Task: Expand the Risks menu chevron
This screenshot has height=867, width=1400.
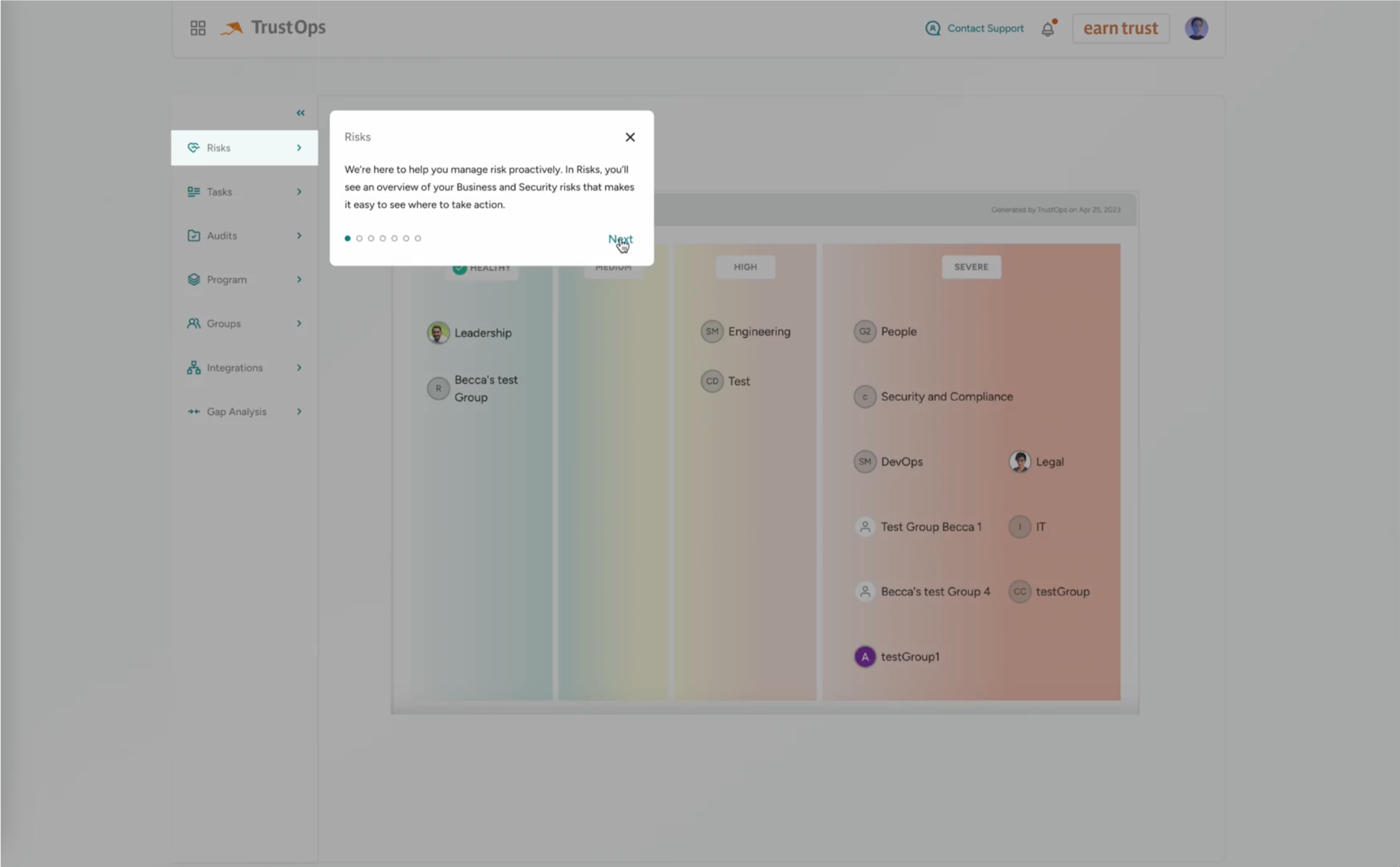Action: (x=299, y=148)
